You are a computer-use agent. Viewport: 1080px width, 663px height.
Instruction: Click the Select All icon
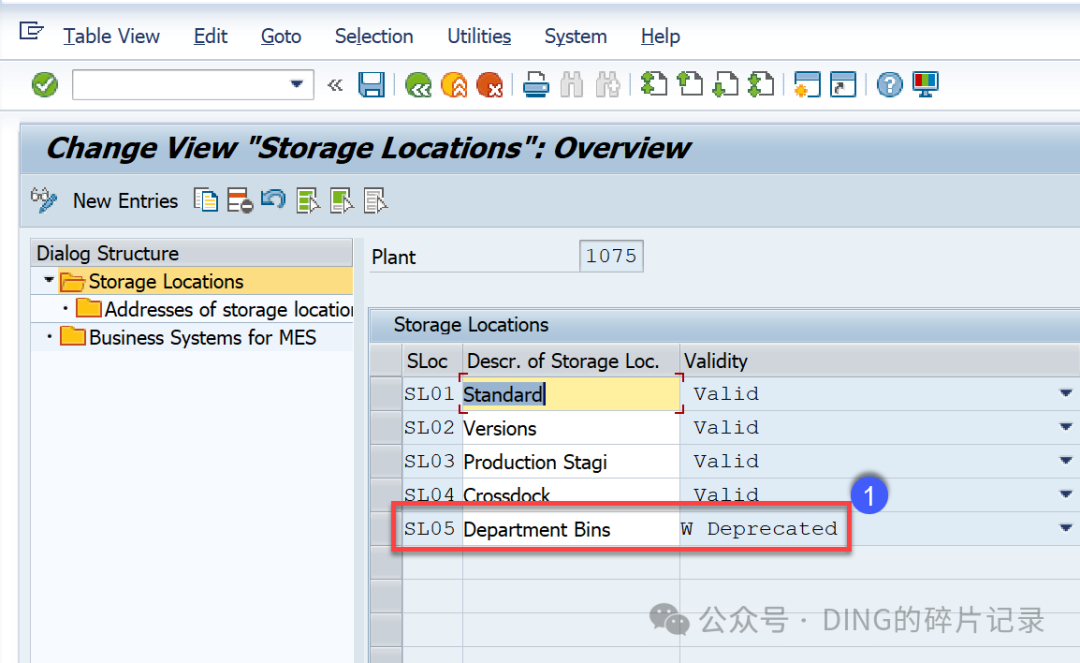click(307, 200)
